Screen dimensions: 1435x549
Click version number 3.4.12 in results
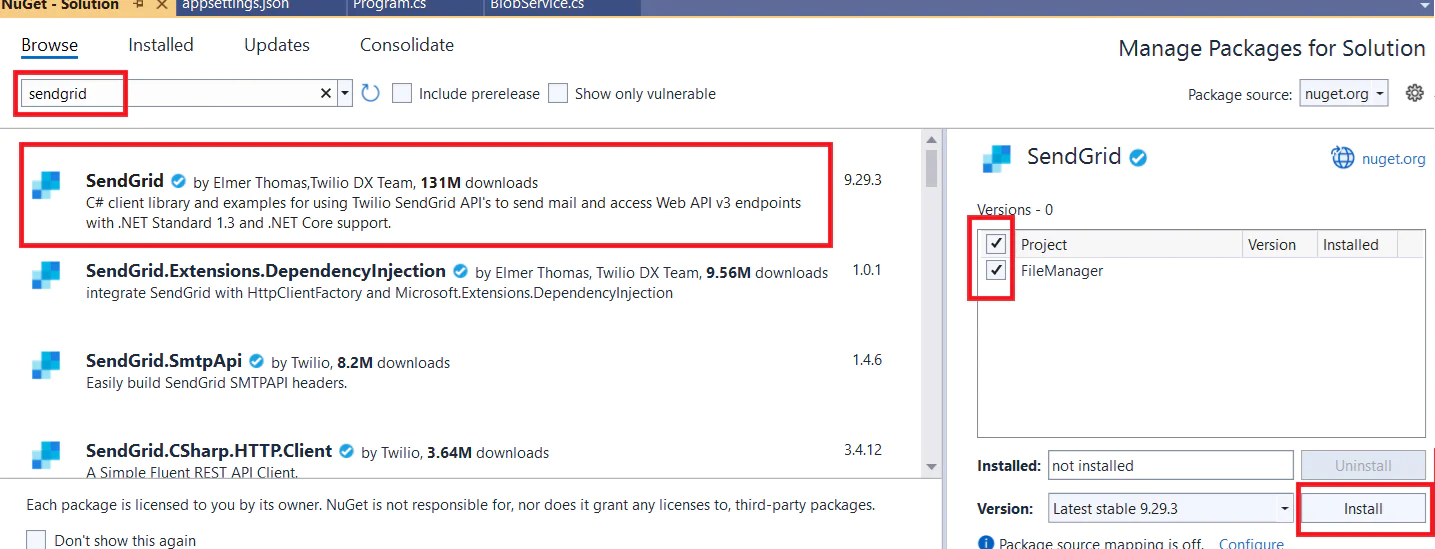click(862, 450)
